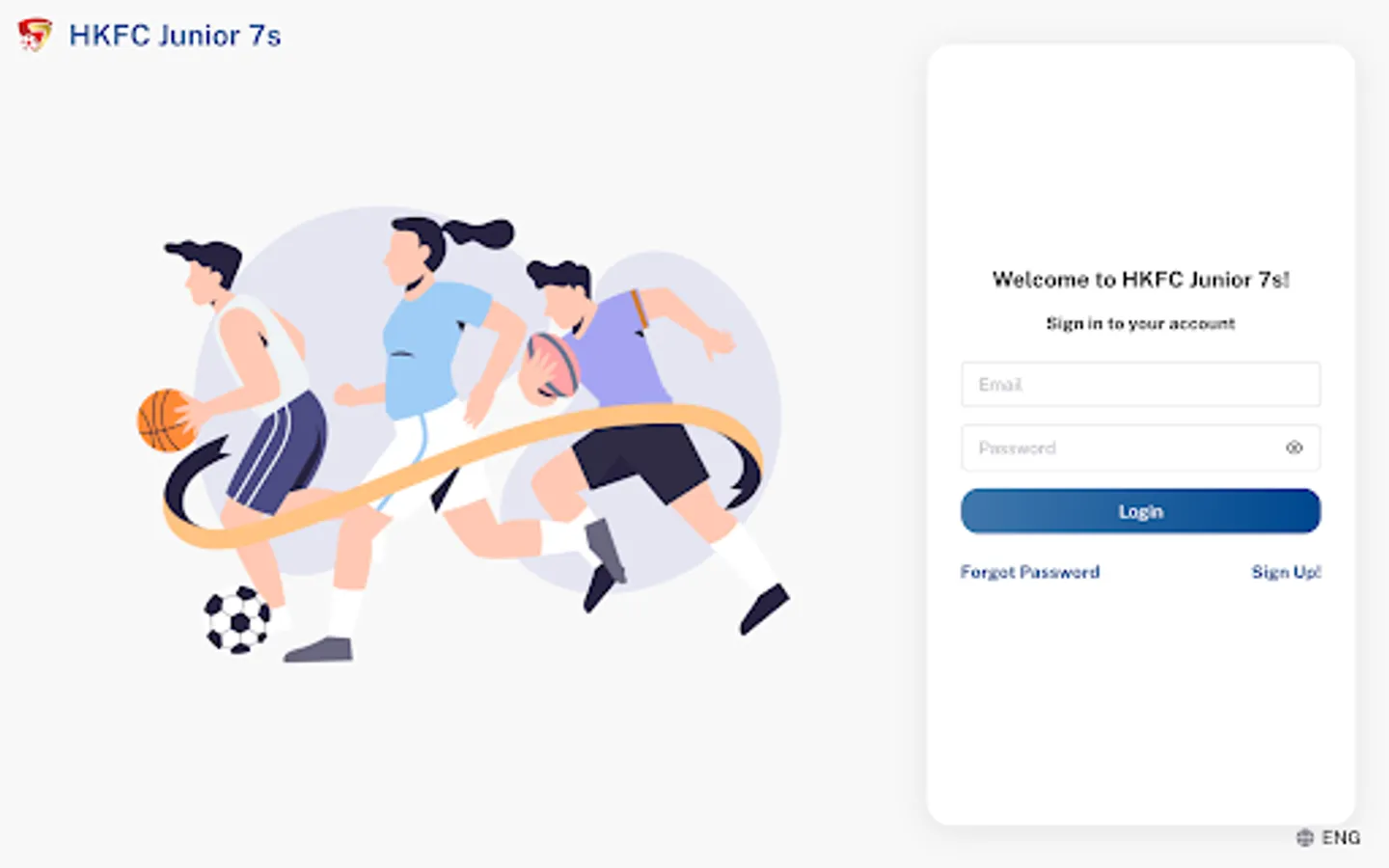Open the Forgot Password link

[1029, 572]
